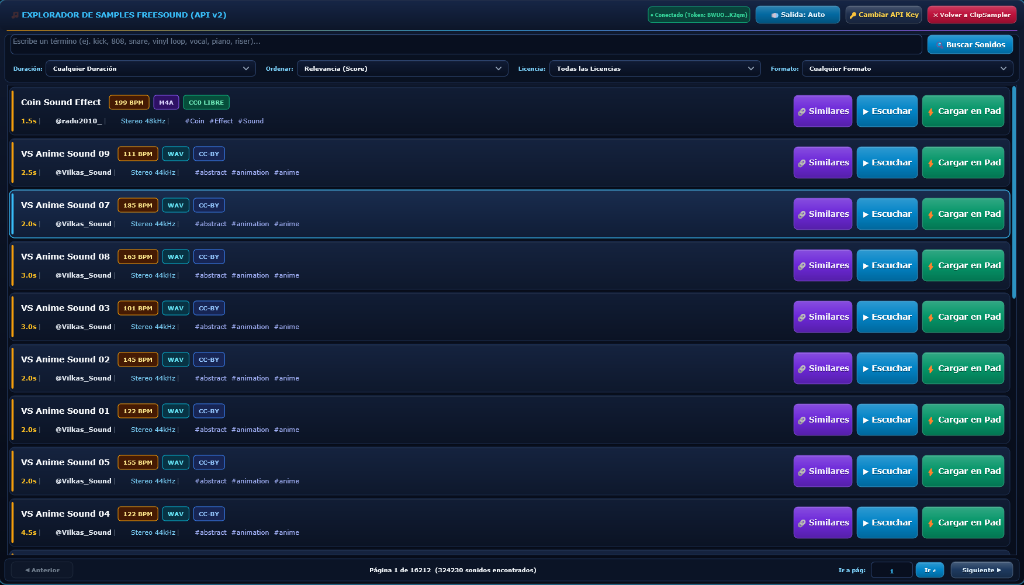
Task: Load VS Anime Sound 05 into pad
Action: pyautogui.click(x=963, y=471)
